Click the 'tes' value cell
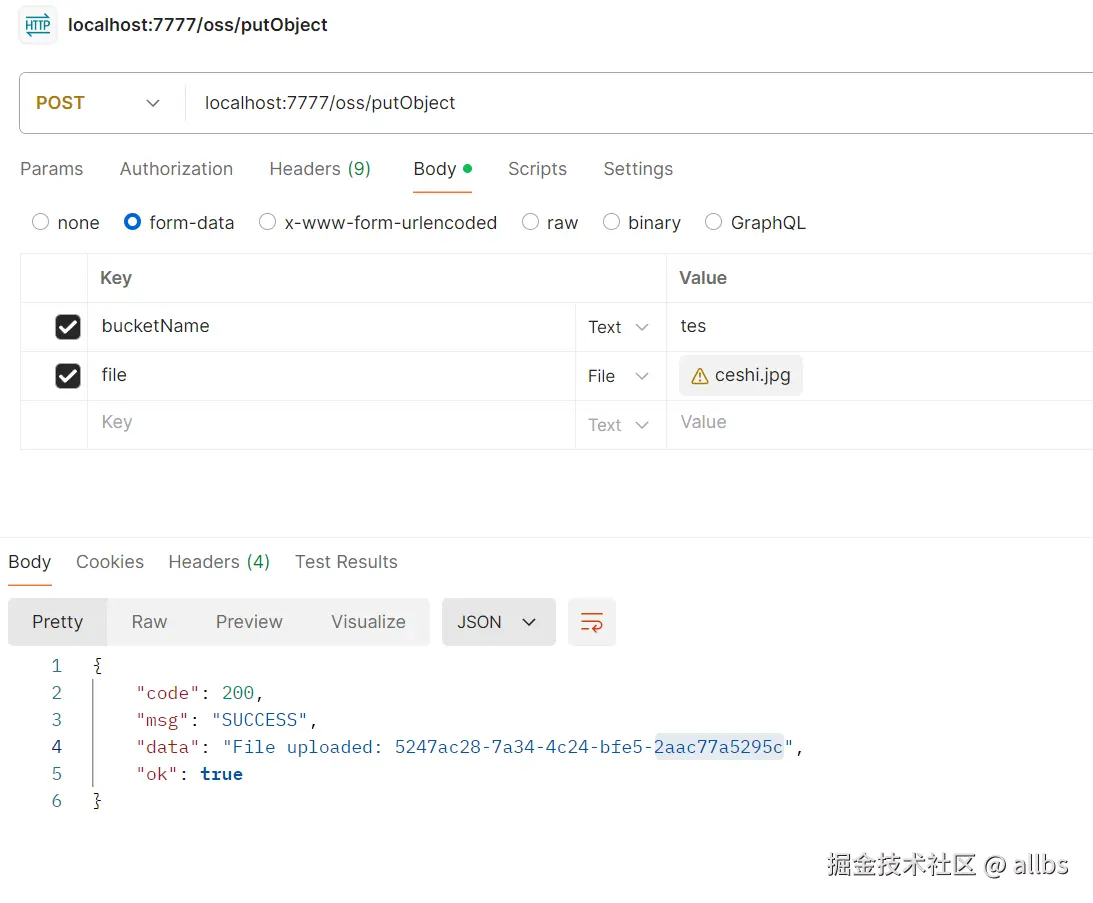The width and height of the screenshot is (1093, 903). pos(880,326)
